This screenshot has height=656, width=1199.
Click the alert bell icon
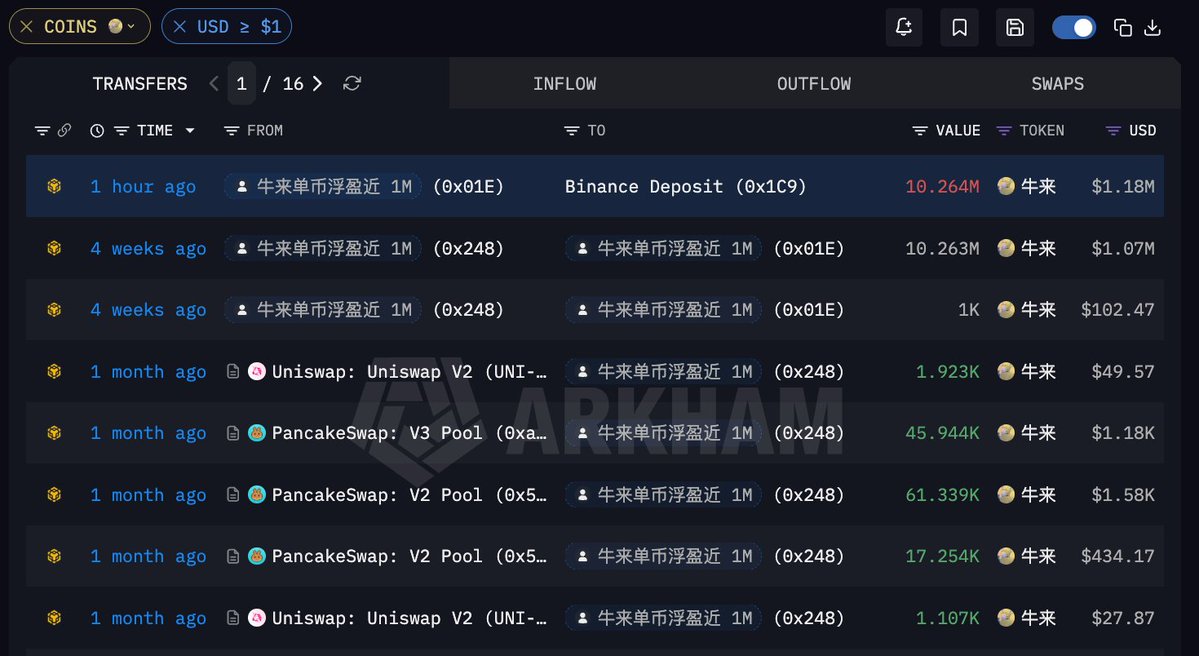pos(904,28)
